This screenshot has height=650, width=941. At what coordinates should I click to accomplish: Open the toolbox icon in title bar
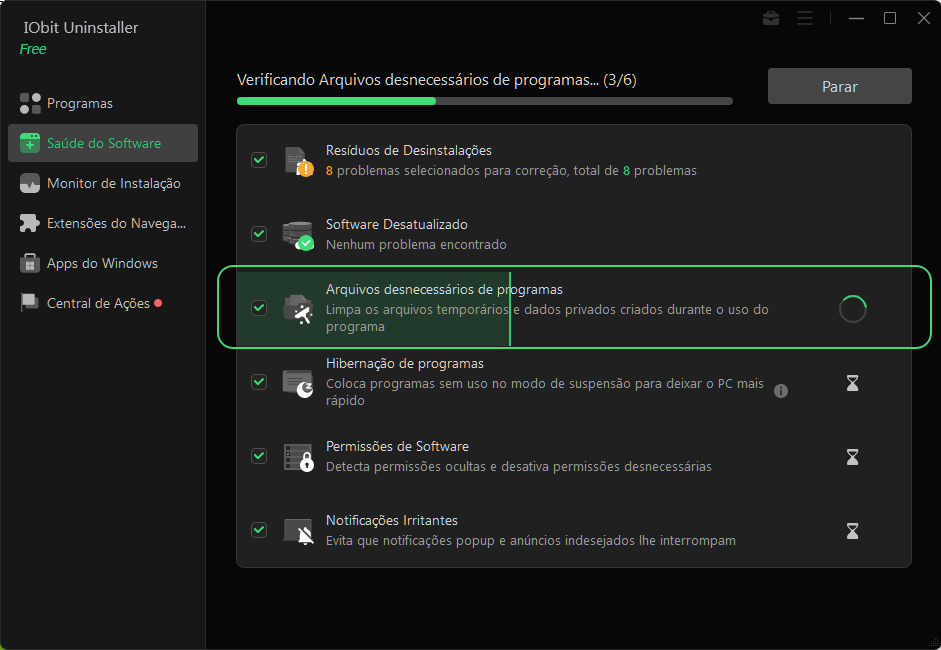coord(771,19)
